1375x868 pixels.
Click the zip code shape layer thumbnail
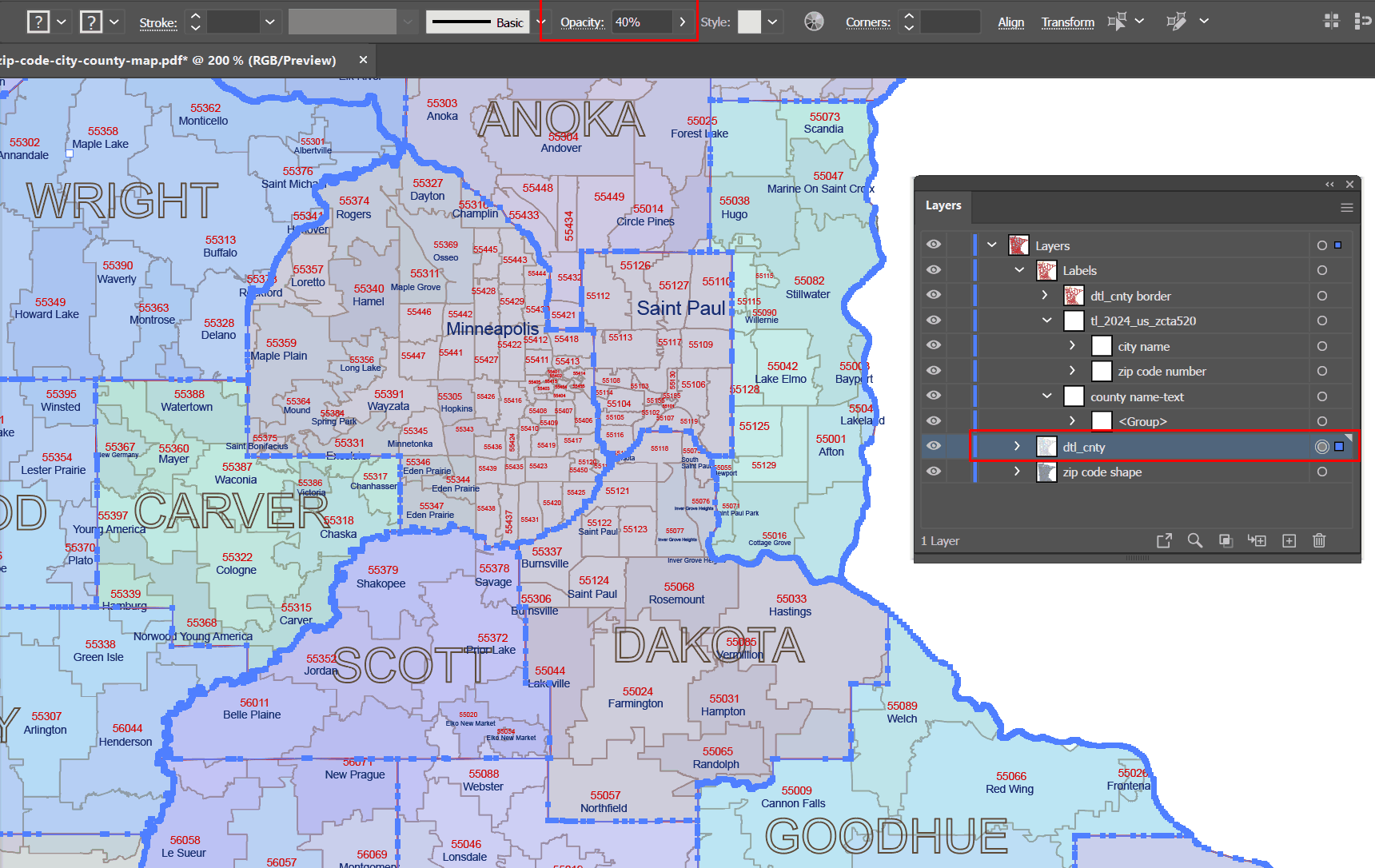(1046, 472)
